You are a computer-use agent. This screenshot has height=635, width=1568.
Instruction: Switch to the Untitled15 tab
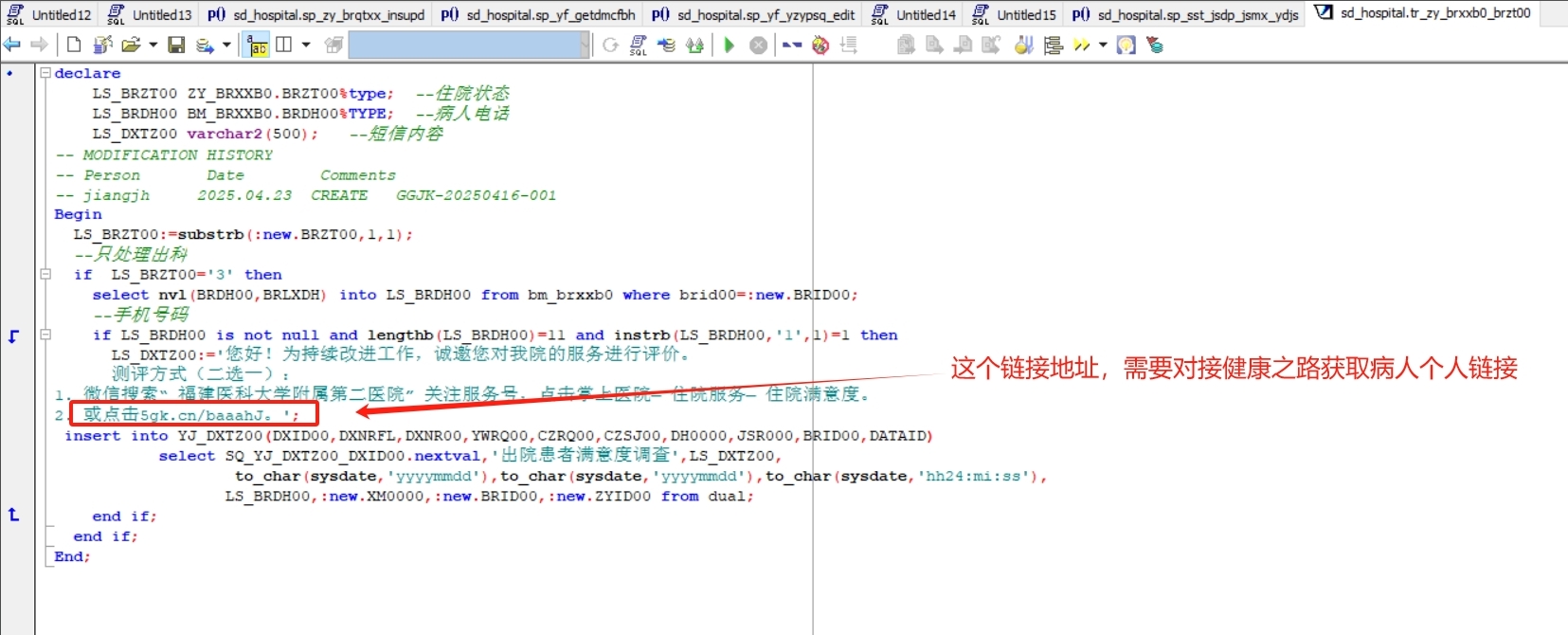pyautogui.click(x=1015, y=14)
